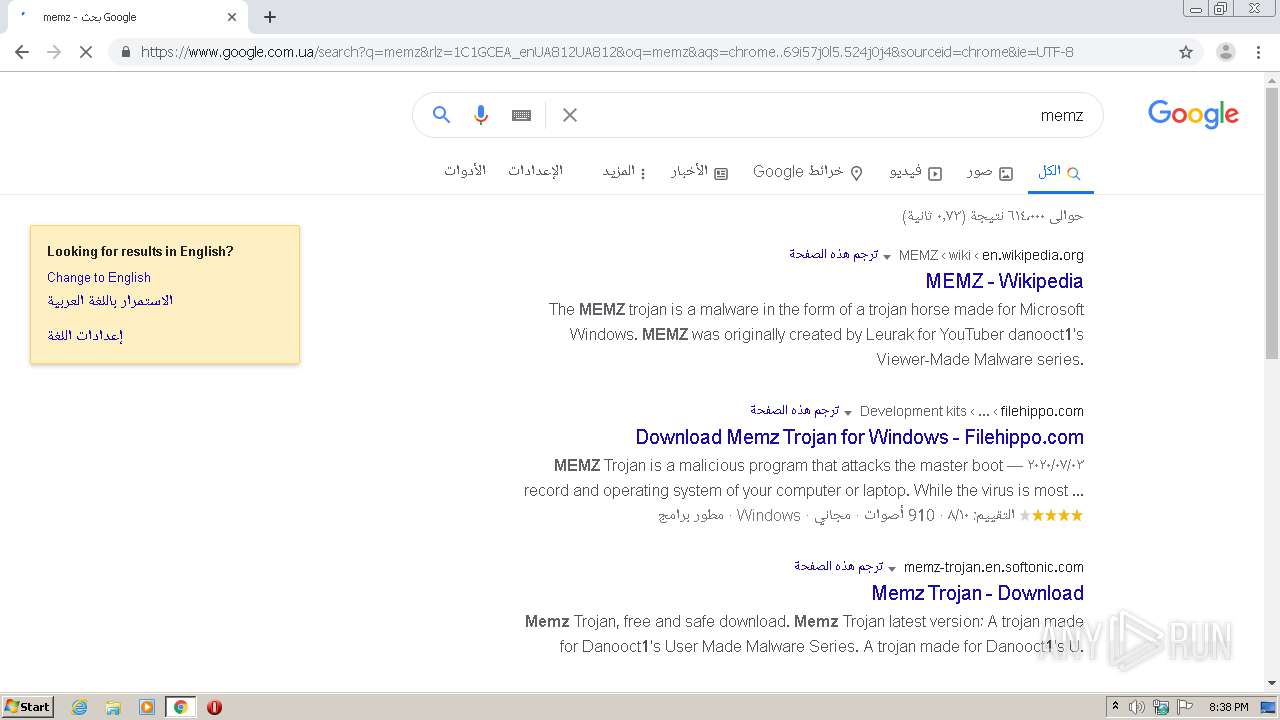Click the filehippo.com breadcrumb
The width and height of the screenshot is (1280, 720).
click(1042, 412)
